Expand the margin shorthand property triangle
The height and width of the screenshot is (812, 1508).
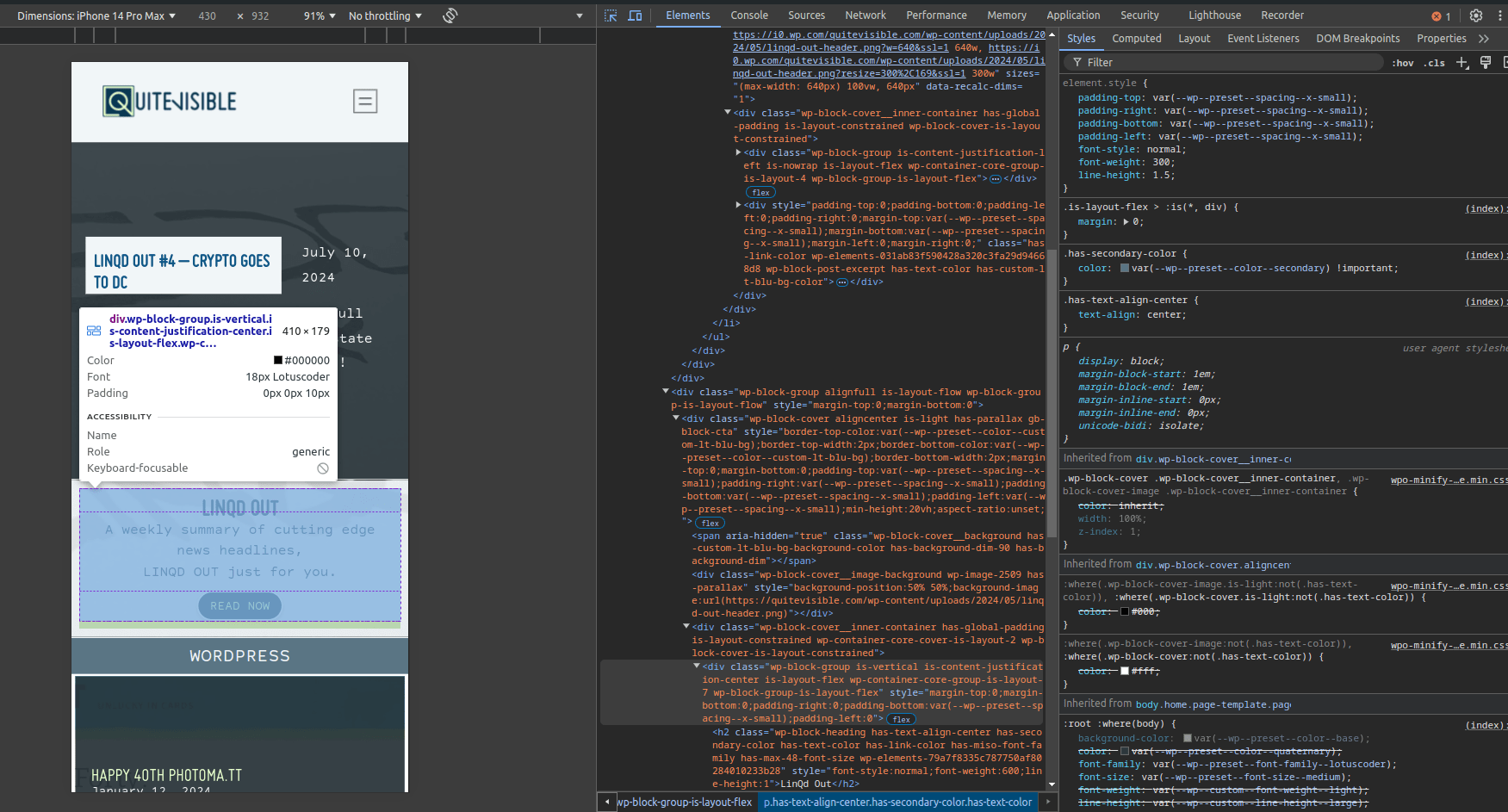click(x=1126, y=222)
